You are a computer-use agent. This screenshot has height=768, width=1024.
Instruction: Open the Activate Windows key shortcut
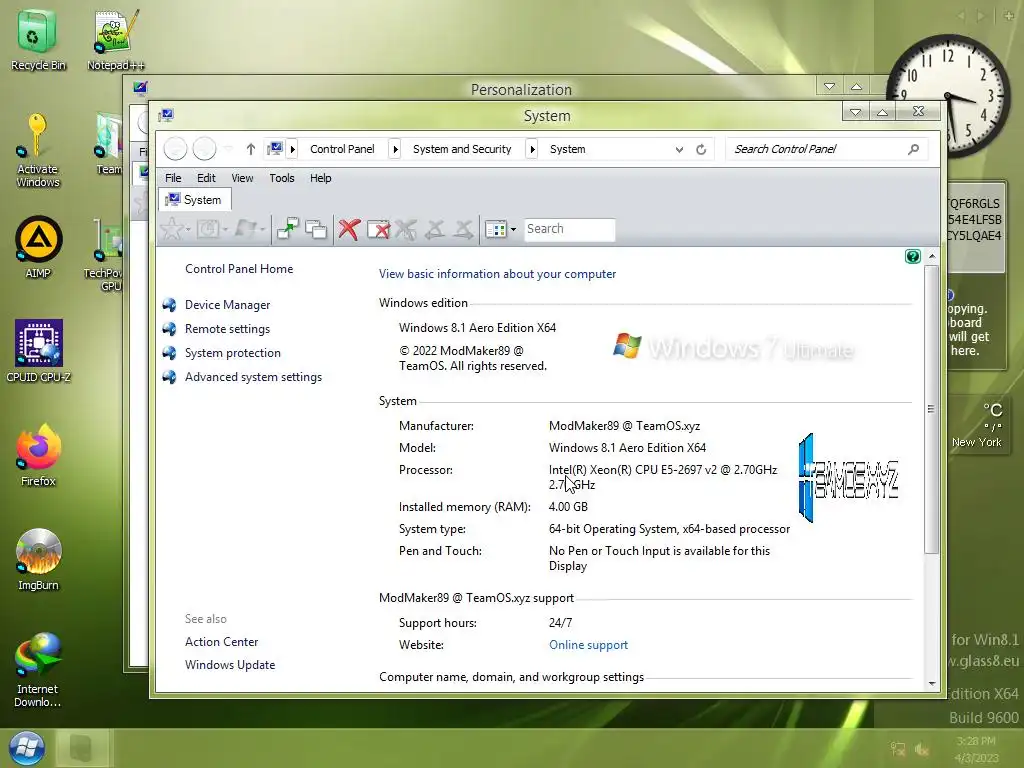tap(37, 150)
